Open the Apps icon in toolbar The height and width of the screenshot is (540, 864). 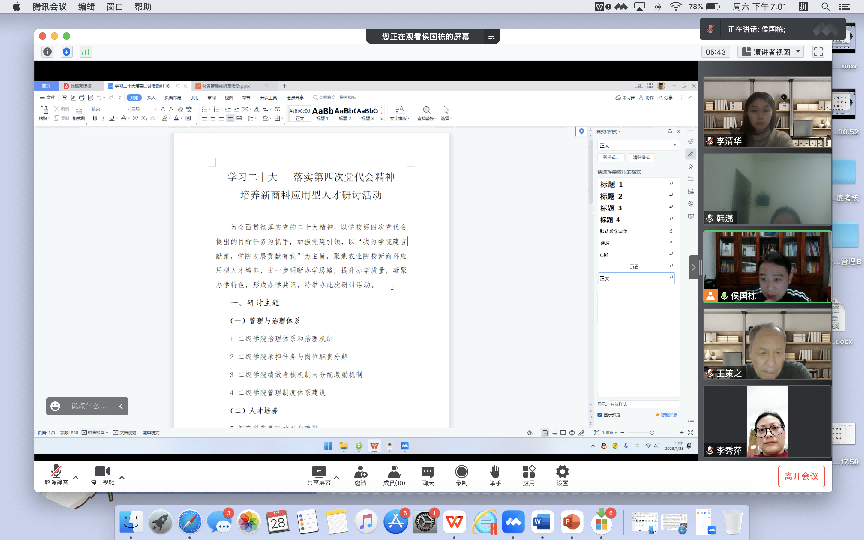[528, 472]
